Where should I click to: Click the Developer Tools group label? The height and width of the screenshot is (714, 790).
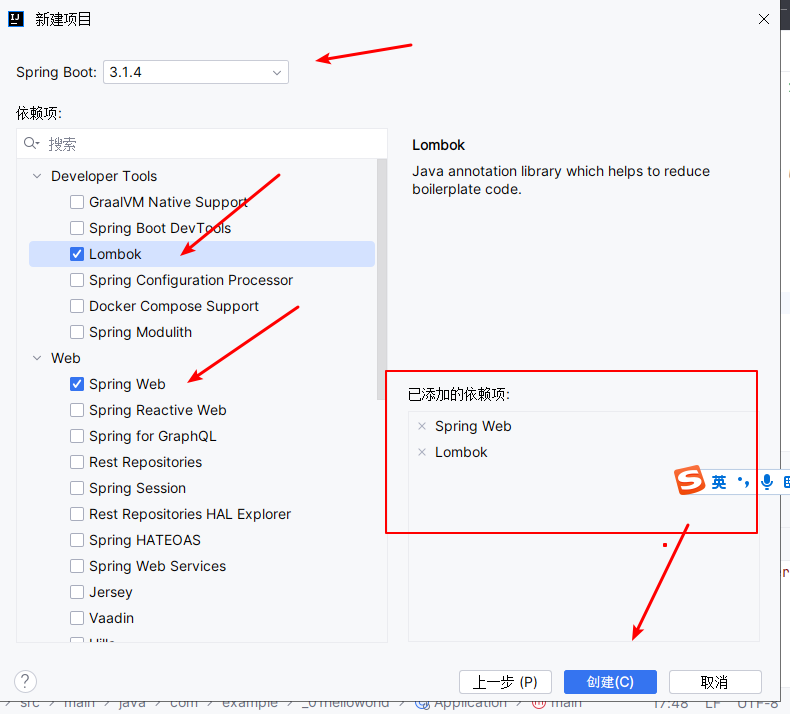tap(104, 176)
